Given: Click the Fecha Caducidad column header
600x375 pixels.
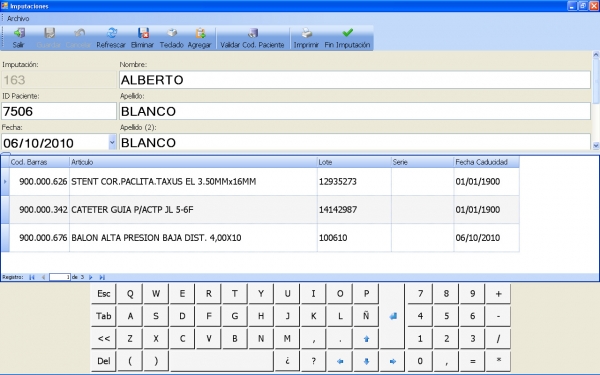Looking at the screenshot, I should [487, 162].
